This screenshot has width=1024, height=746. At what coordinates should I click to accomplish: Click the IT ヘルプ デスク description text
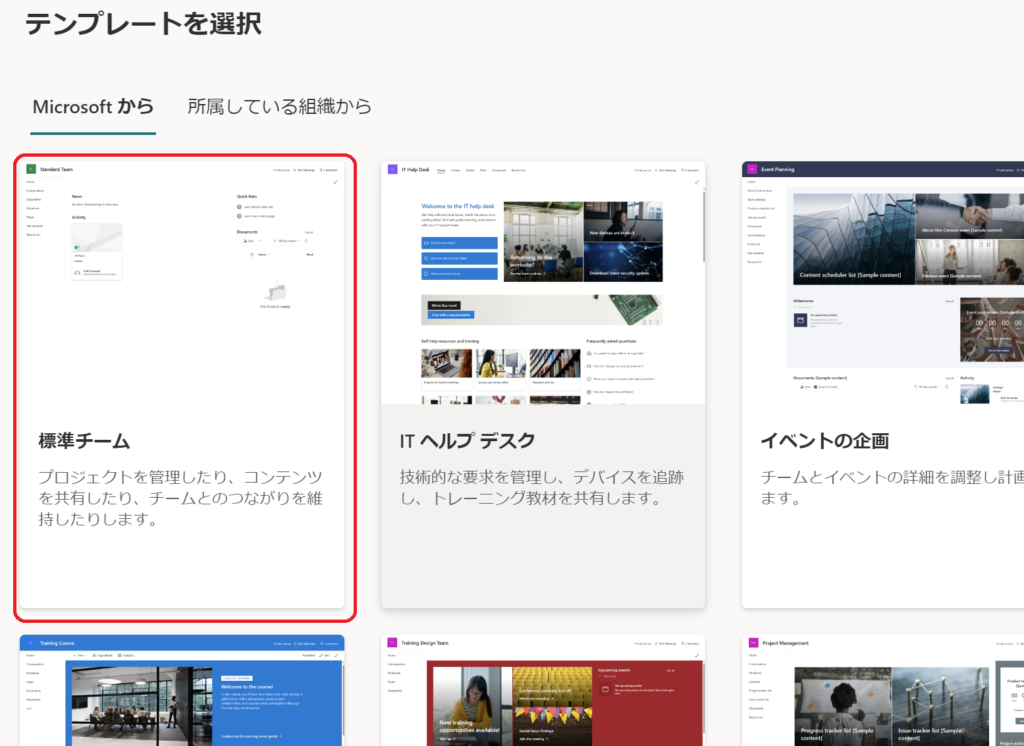[541, 487]
